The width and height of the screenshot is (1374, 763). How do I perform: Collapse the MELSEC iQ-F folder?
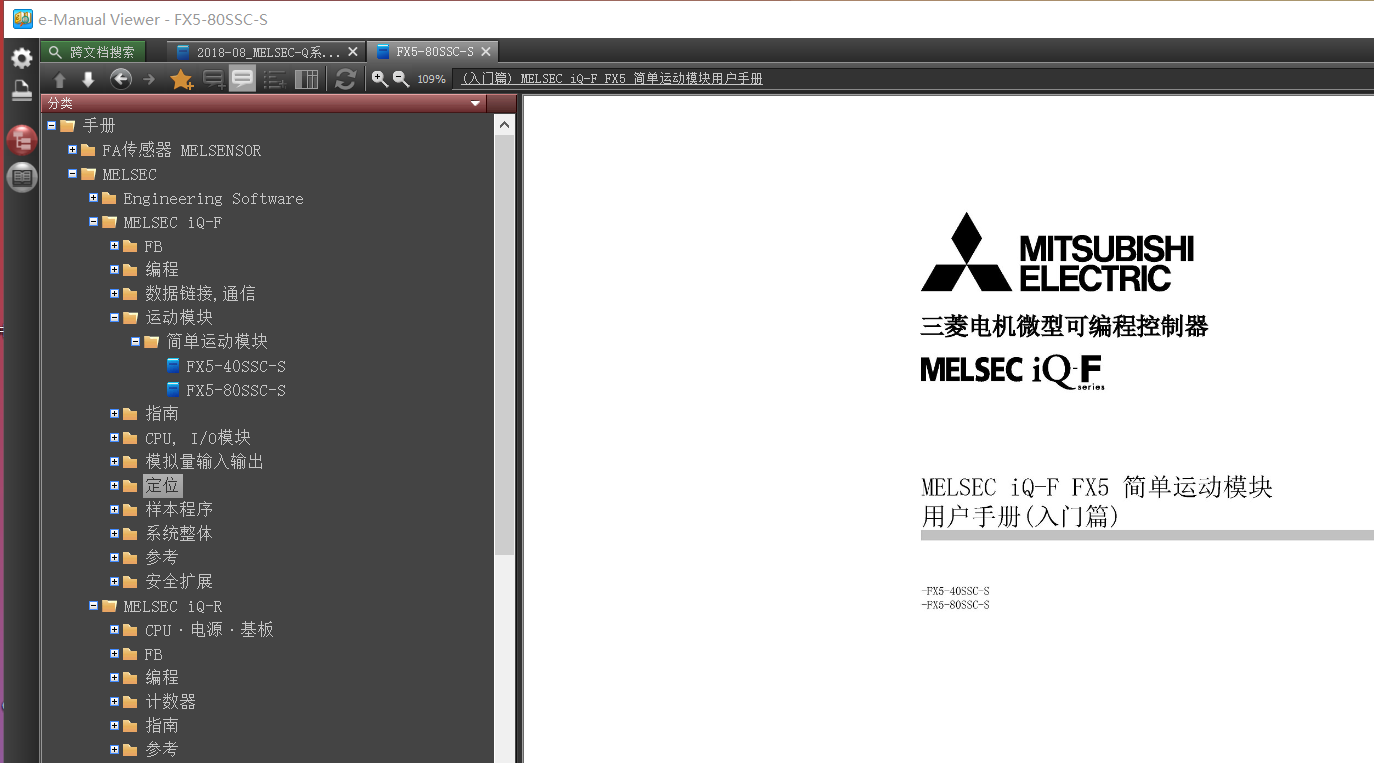pos(94,222)
